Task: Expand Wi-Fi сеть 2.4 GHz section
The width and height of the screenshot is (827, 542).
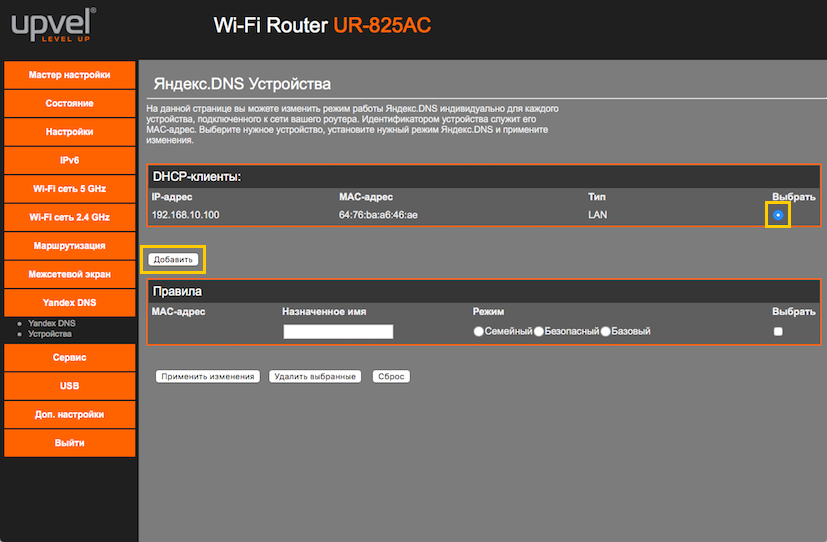Action: pos(70,216)
